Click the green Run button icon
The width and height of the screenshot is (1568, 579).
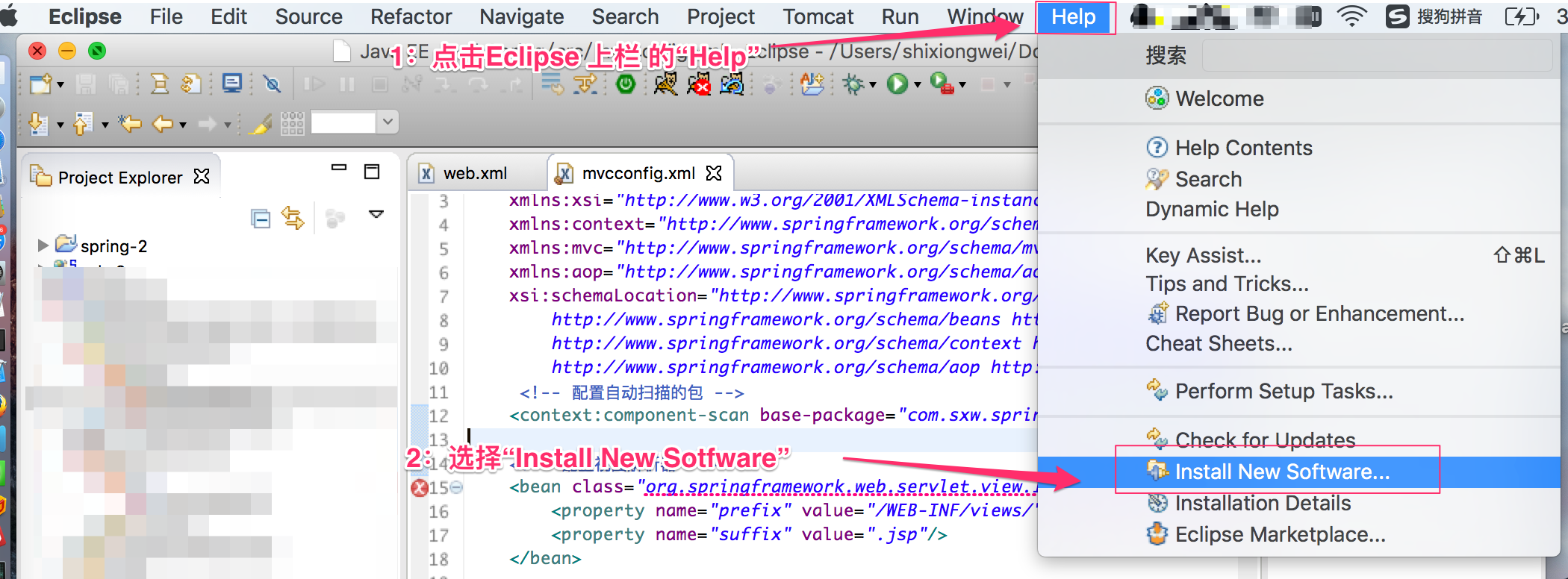point(897,84)
